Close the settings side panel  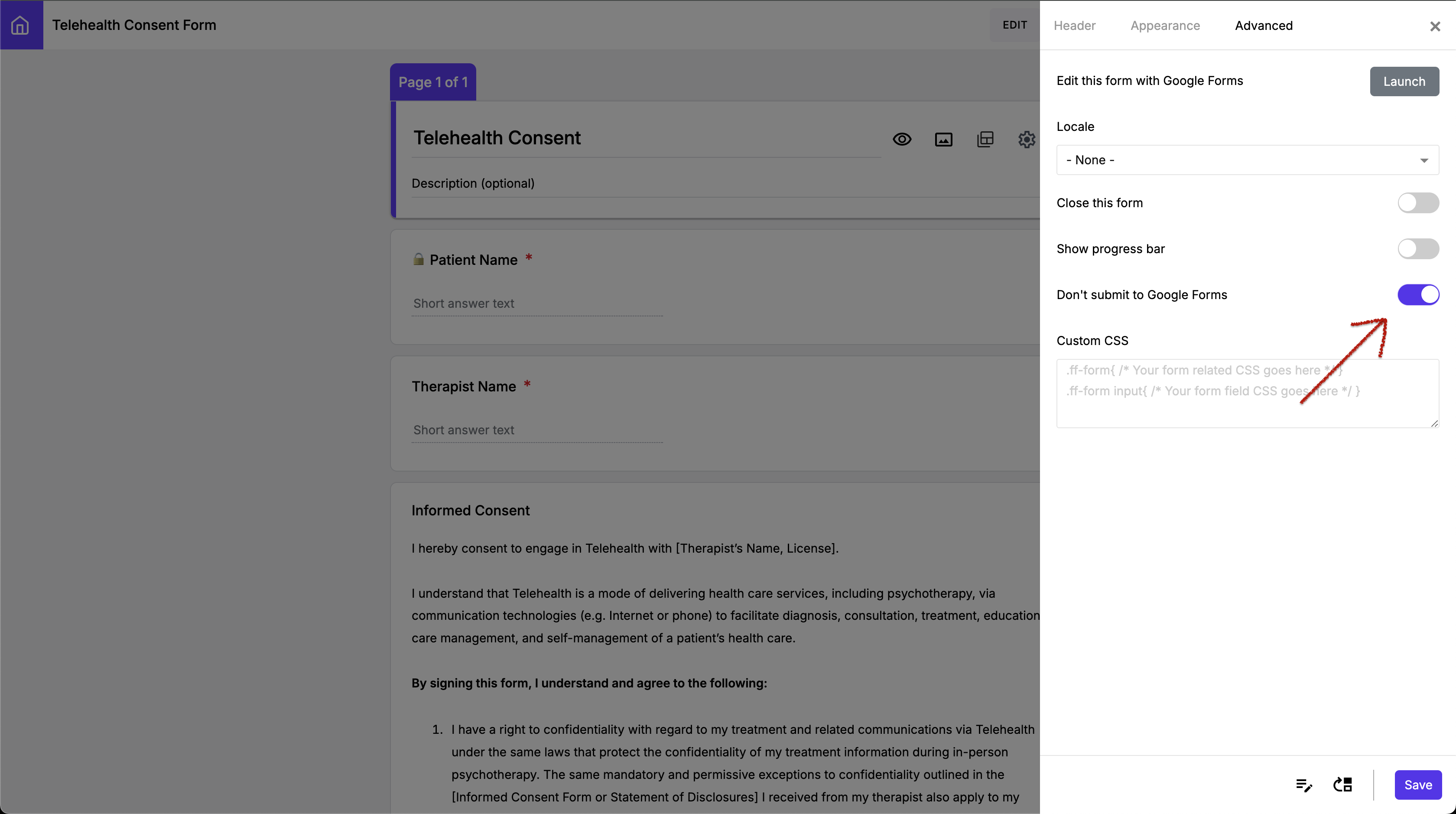pos(1434,26)
